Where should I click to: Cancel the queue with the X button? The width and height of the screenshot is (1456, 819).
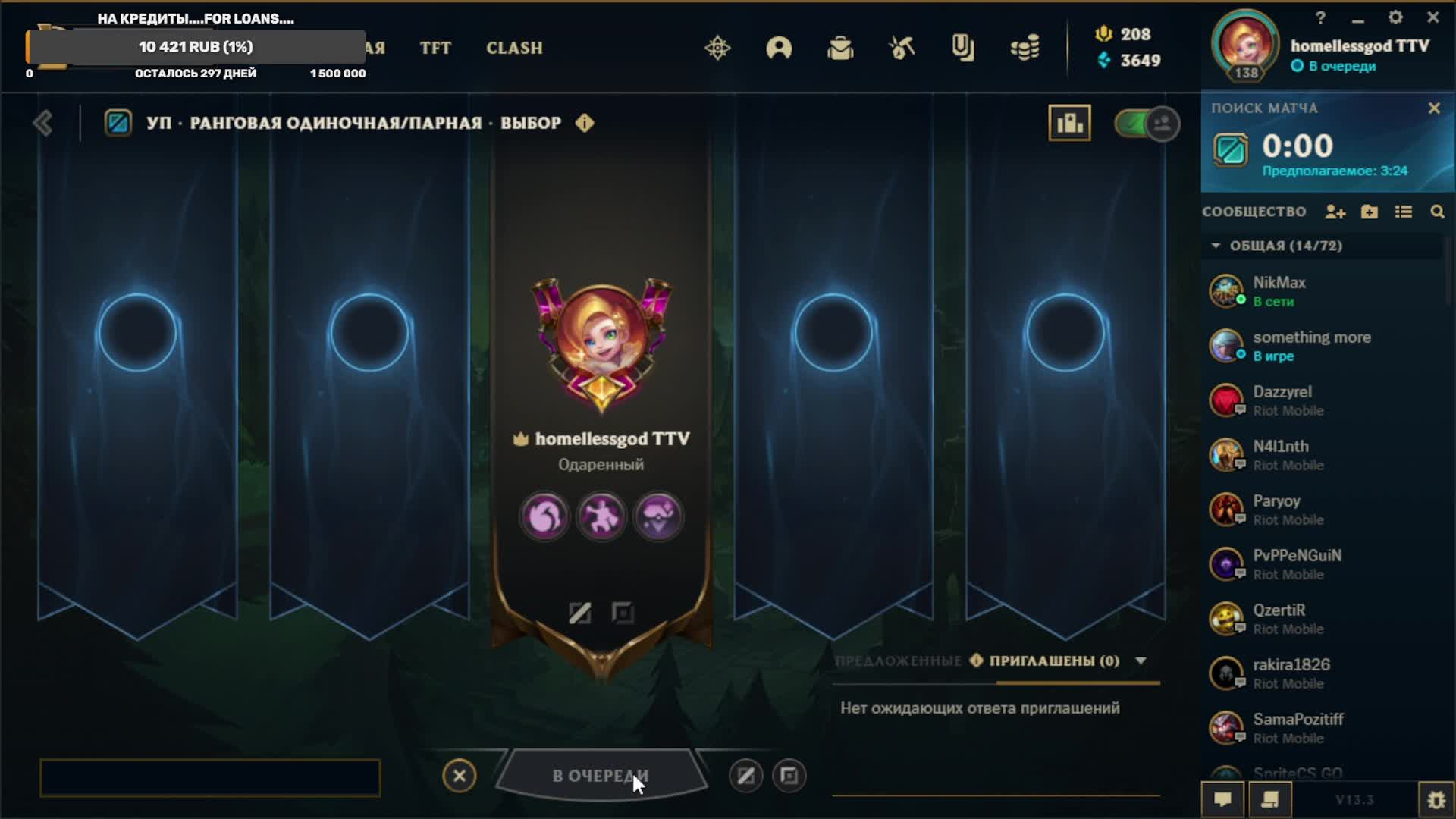460,776
